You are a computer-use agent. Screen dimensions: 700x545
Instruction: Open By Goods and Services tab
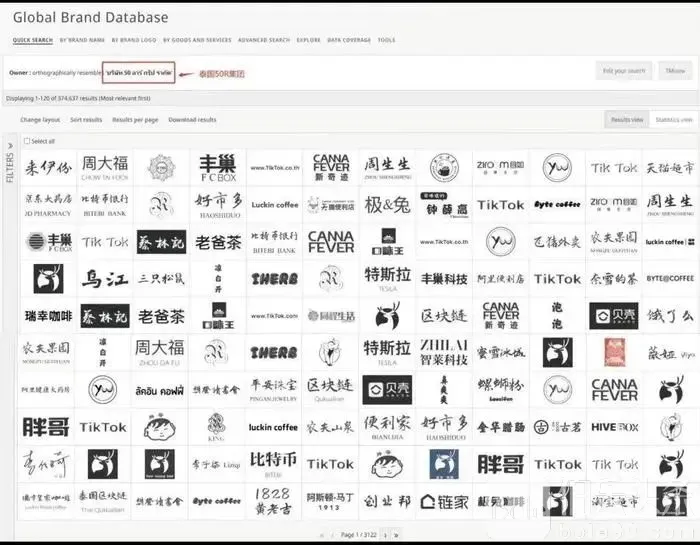(x=197, y=40)
